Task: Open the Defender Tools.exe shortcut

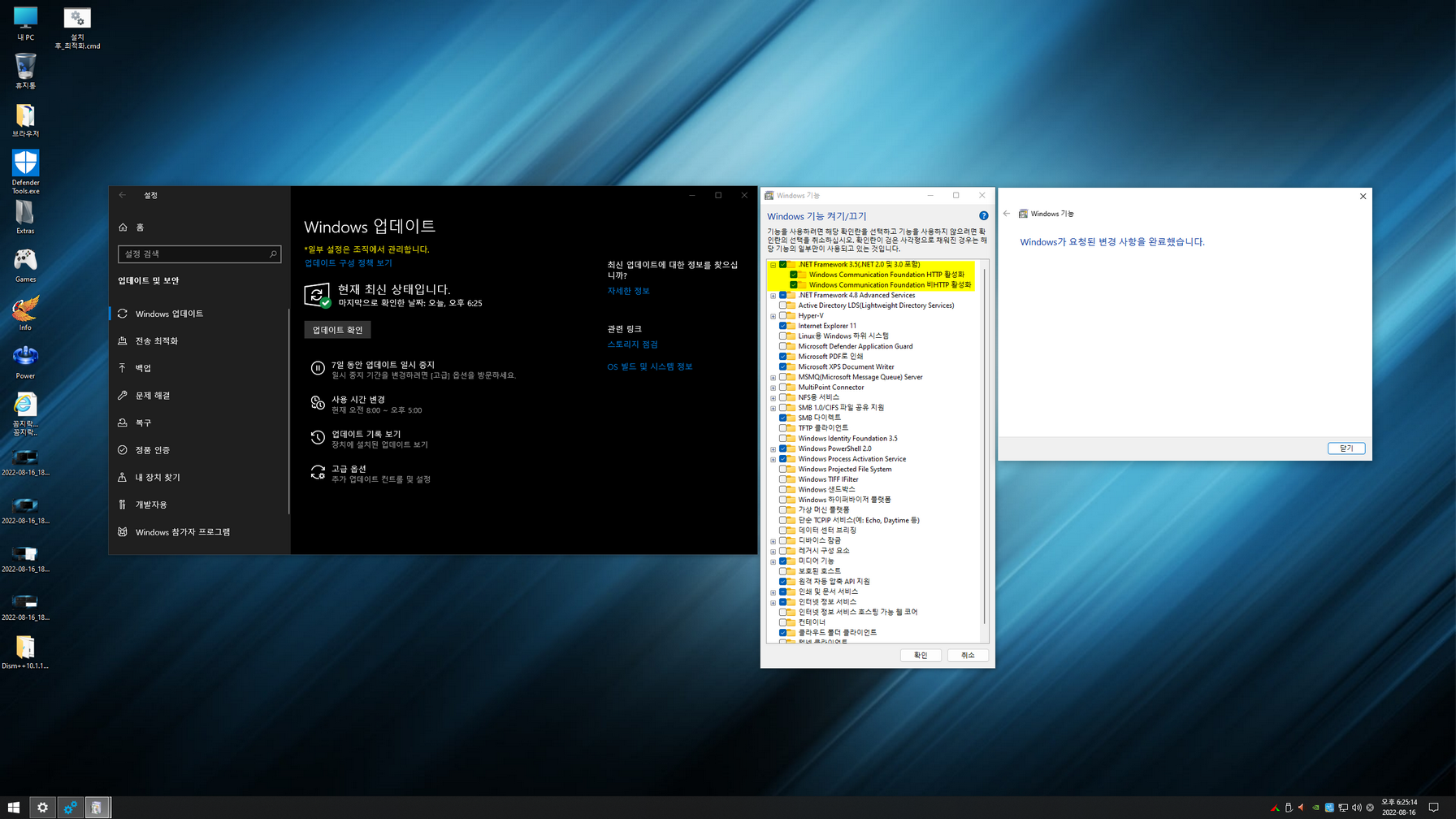Action: tap(25, 172)
